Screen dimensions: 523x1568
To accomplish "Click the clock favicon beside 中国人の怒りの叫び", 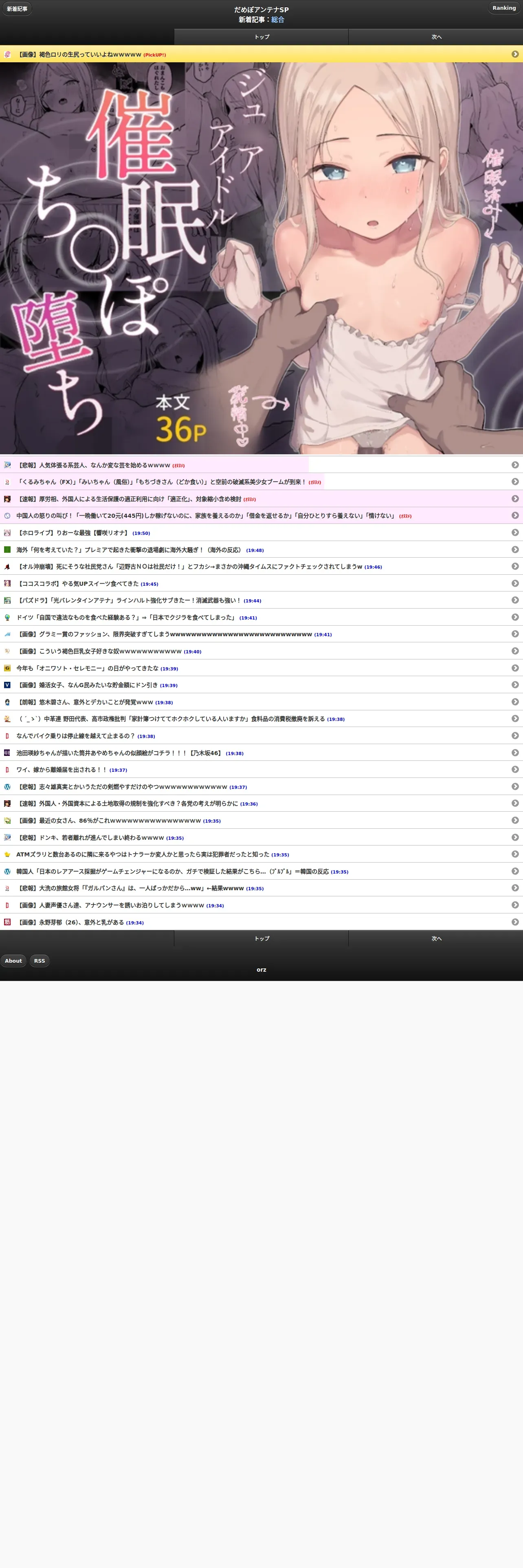I will (x=7, y=516).
